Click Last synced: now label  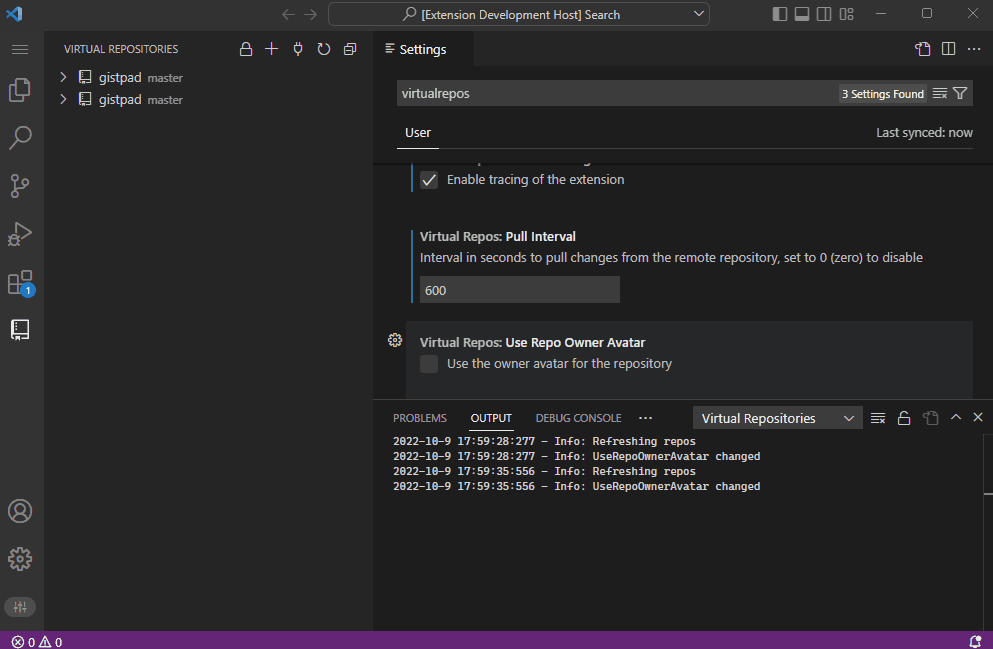click(924, 132)
